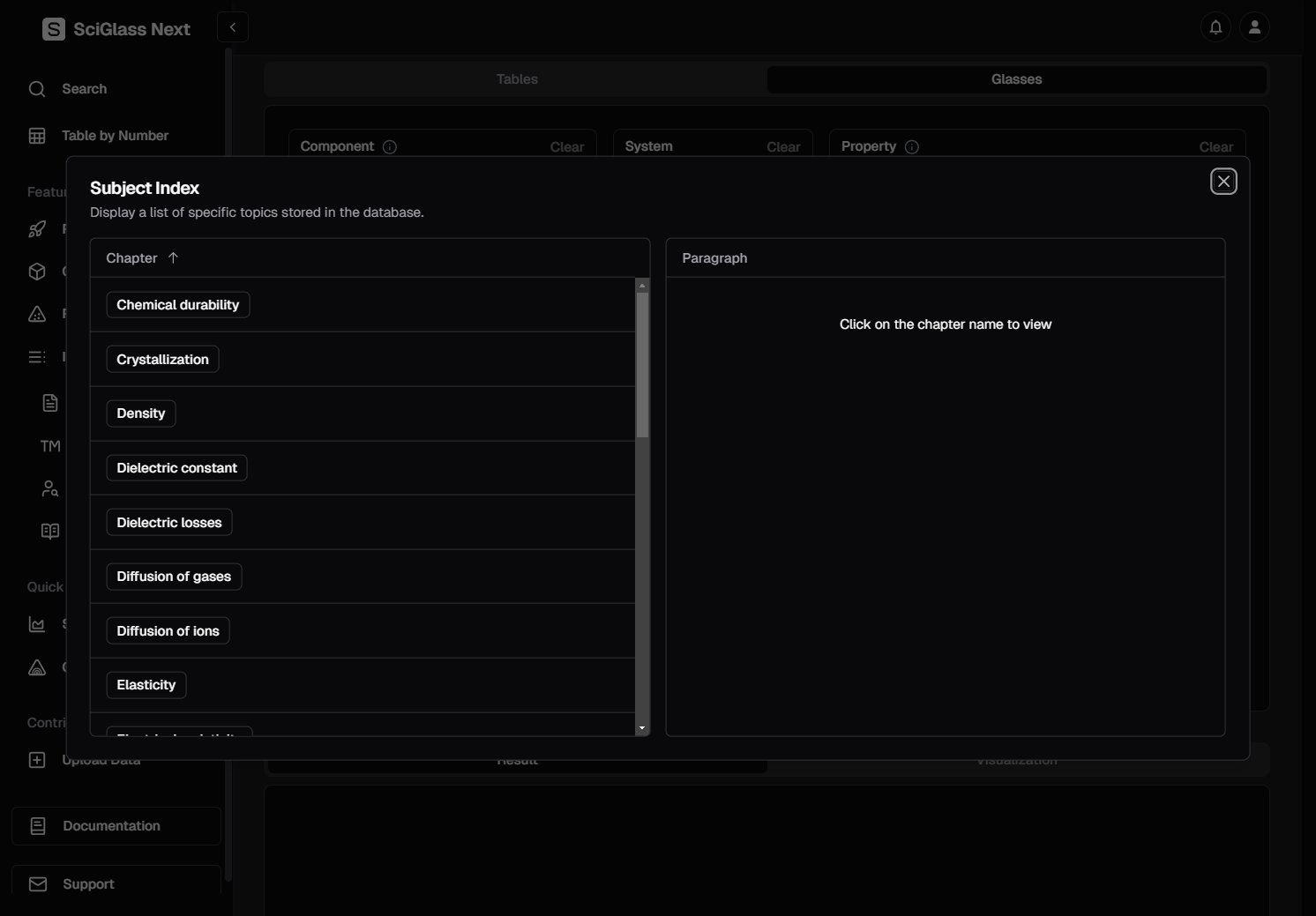Click the rocket icon in sidebar
Viewport: 1316px width, 916px height.
pyautogui.click(x=37, y=229)
